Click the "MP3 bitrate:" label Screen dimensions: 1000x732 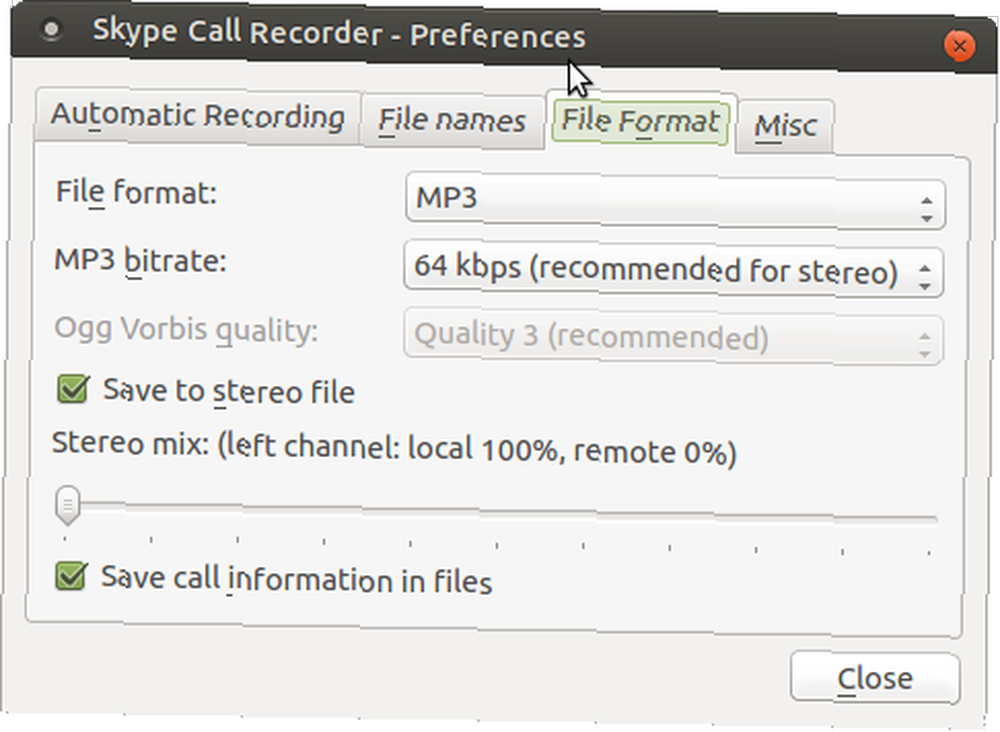140,261
